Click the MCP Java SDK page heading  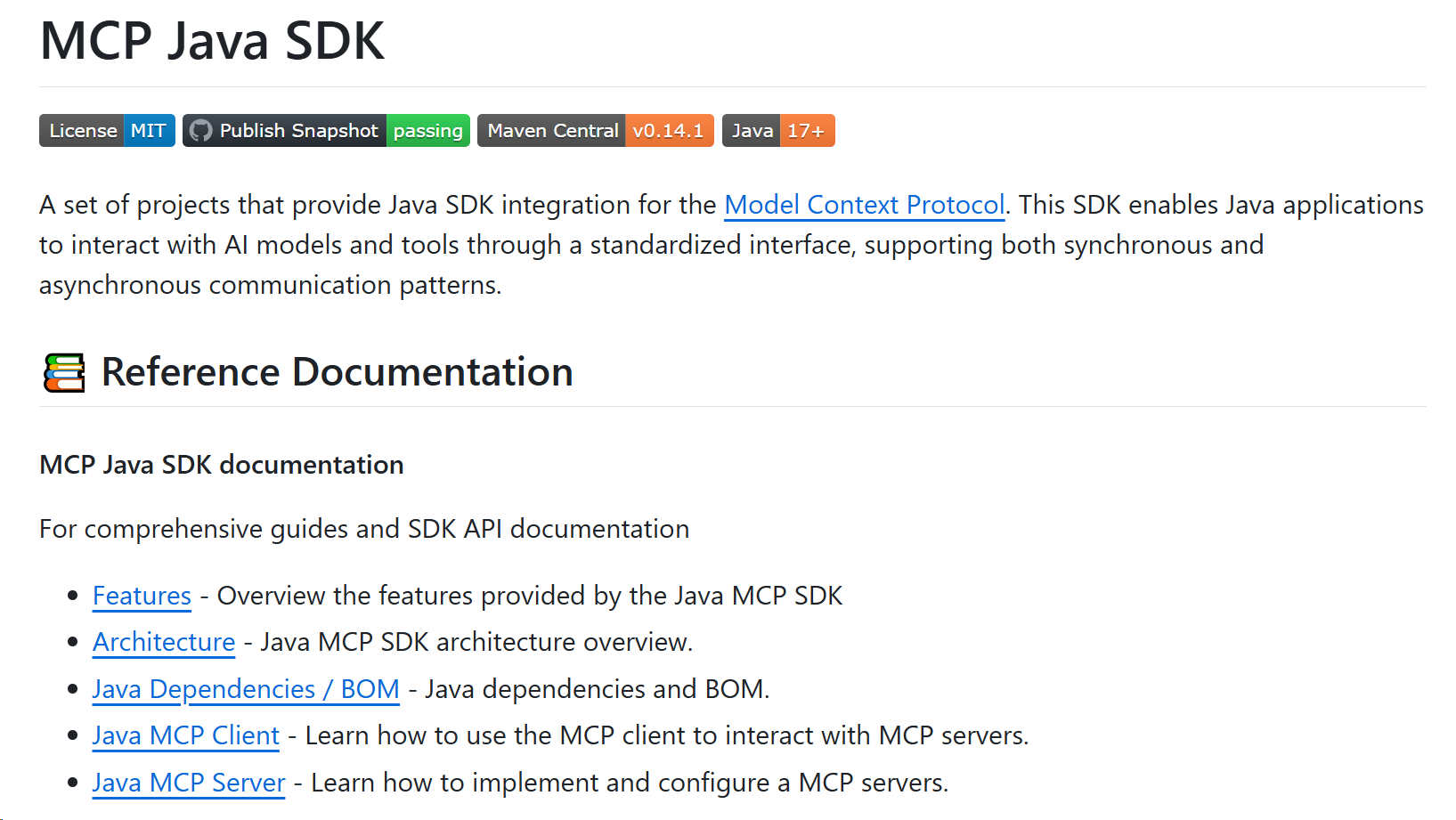click(212, 41)
